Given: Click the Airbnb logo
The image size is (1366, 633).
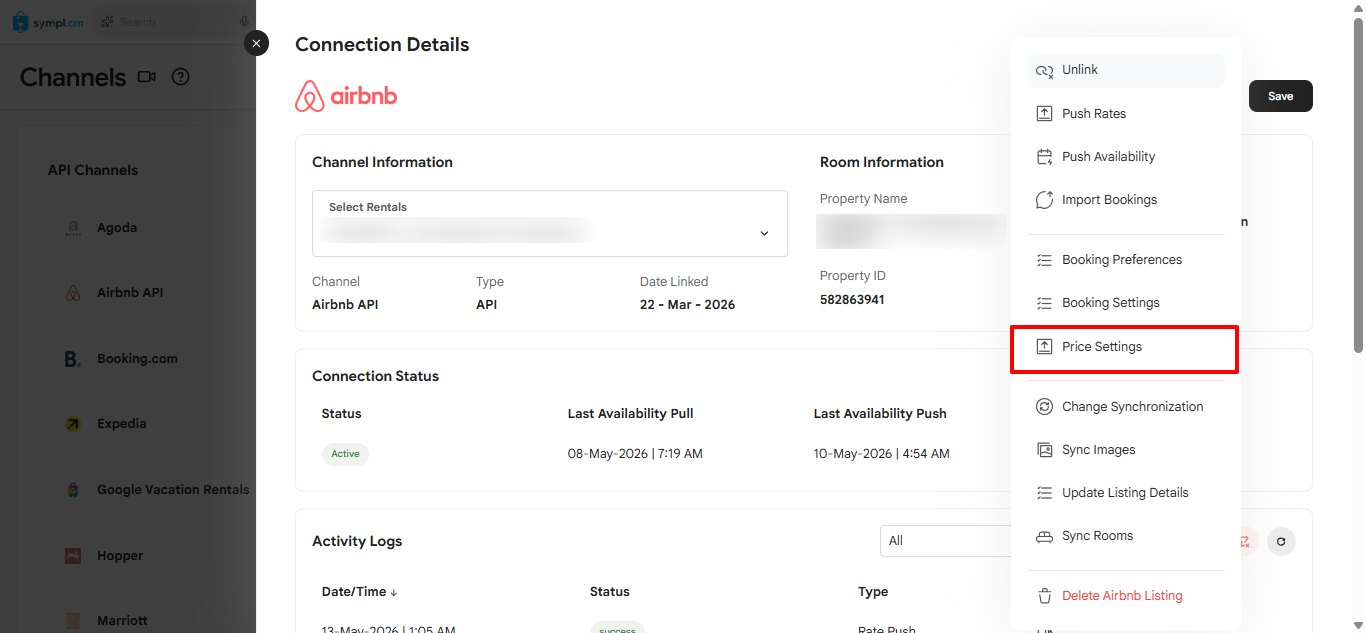Looking at the screenshot, I should point(346,96).
